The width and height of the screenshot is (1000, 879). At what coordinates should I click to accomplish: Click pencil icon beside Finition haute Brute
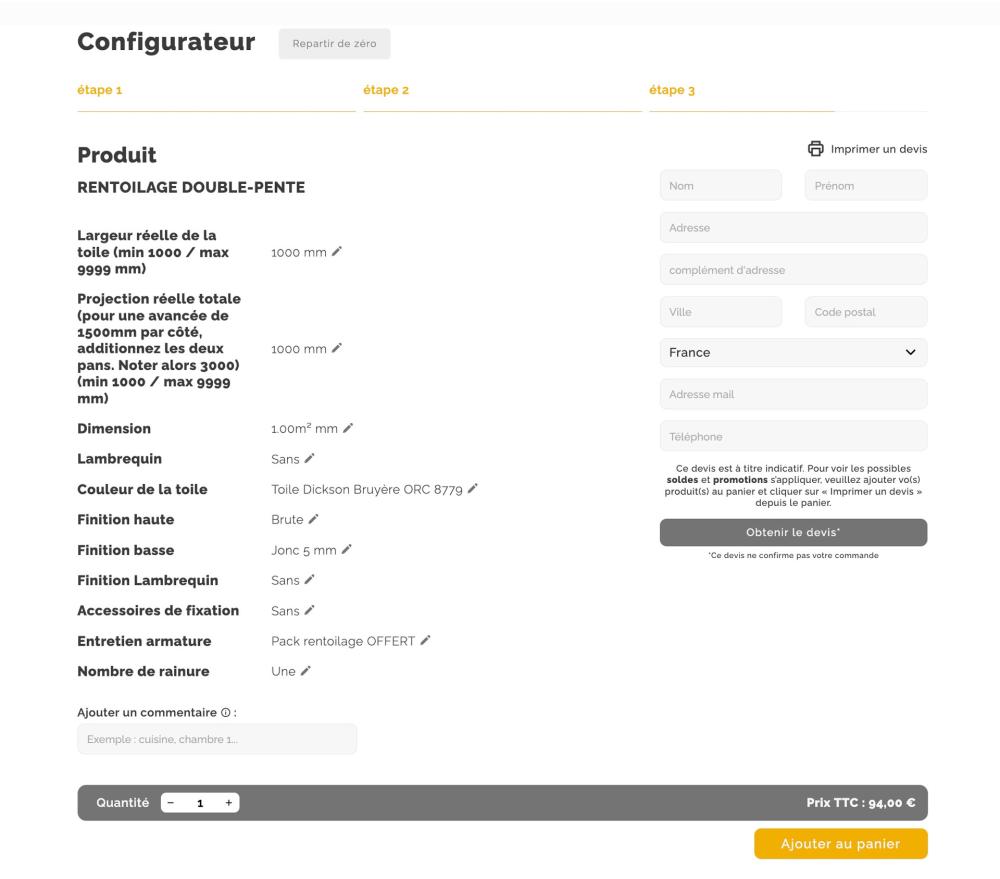[313, 519]
